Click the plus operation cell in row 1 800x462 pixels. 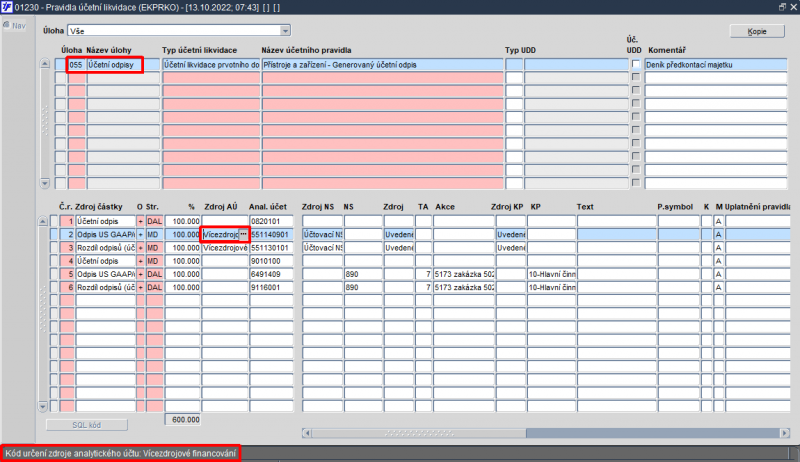140,221
